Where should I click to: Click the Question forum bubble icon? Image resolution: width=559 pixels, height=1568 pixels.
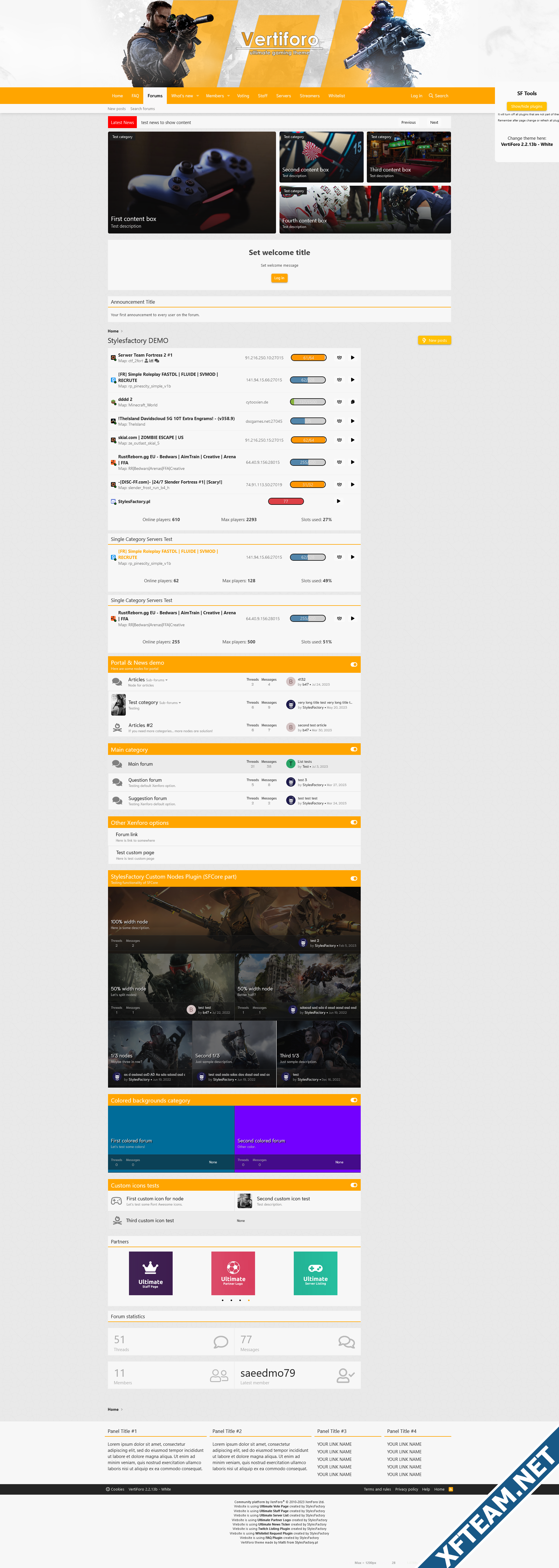pos(117,782)
